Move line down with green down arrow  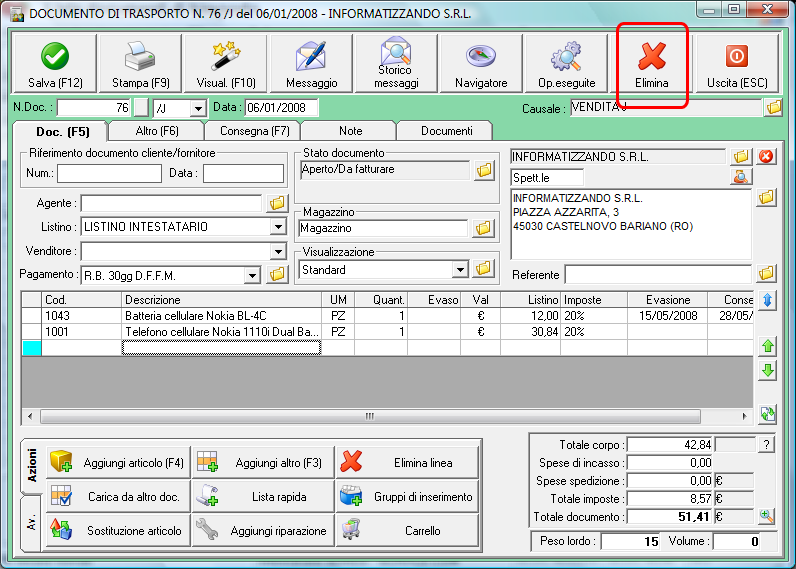[768, 371]
